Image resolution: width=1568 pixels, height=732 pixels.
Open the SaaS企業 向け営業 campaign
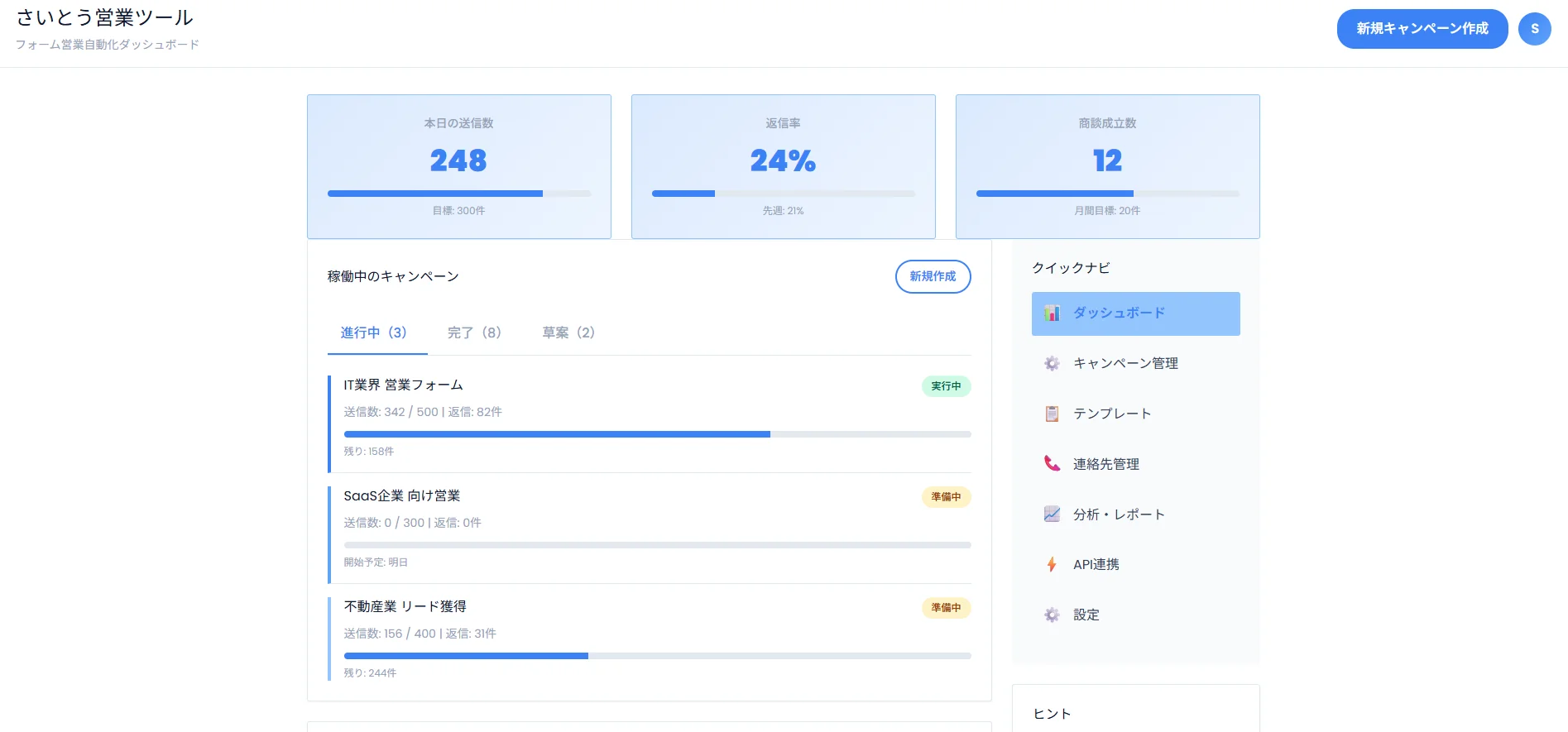click(402, 496)
